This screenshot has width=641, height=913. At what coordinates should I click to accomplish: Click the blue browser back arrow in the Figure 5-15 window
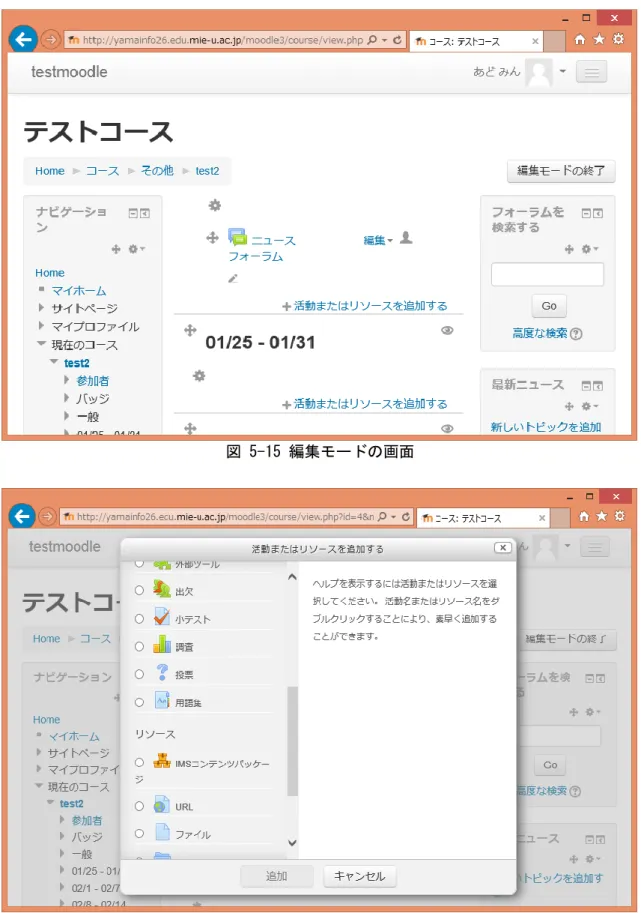click(x=23, y=40)
